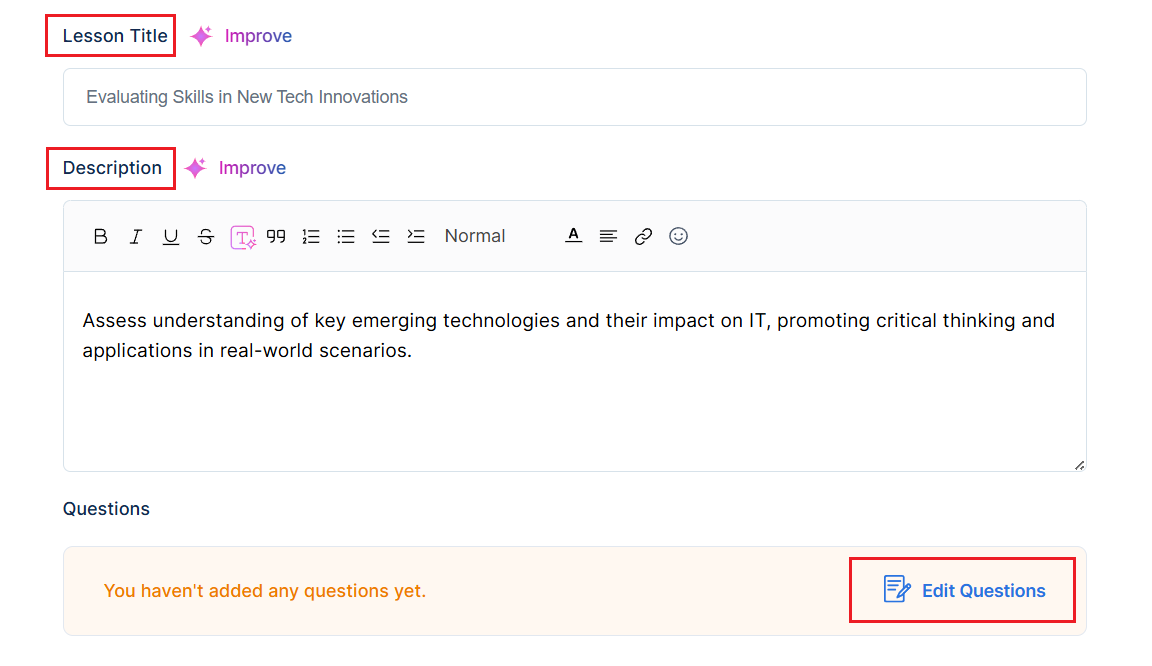1152x666 pixels.
Task: Increase indent of text
Action: pos(416,236)
